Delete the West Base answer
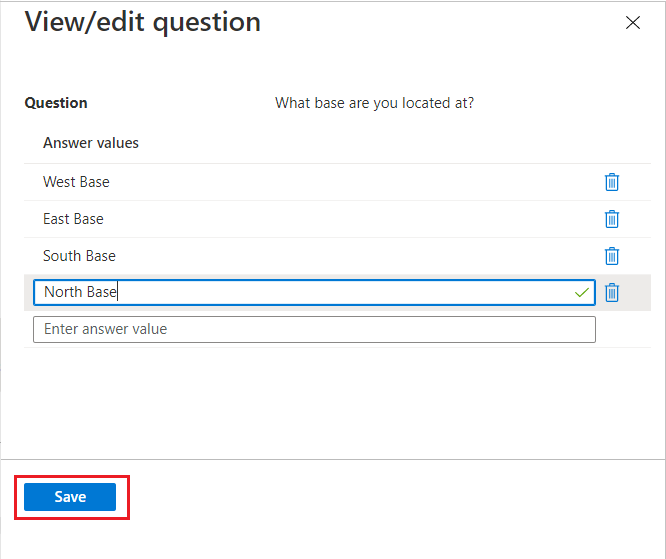The image size is (666, 559). click(612, 182)
